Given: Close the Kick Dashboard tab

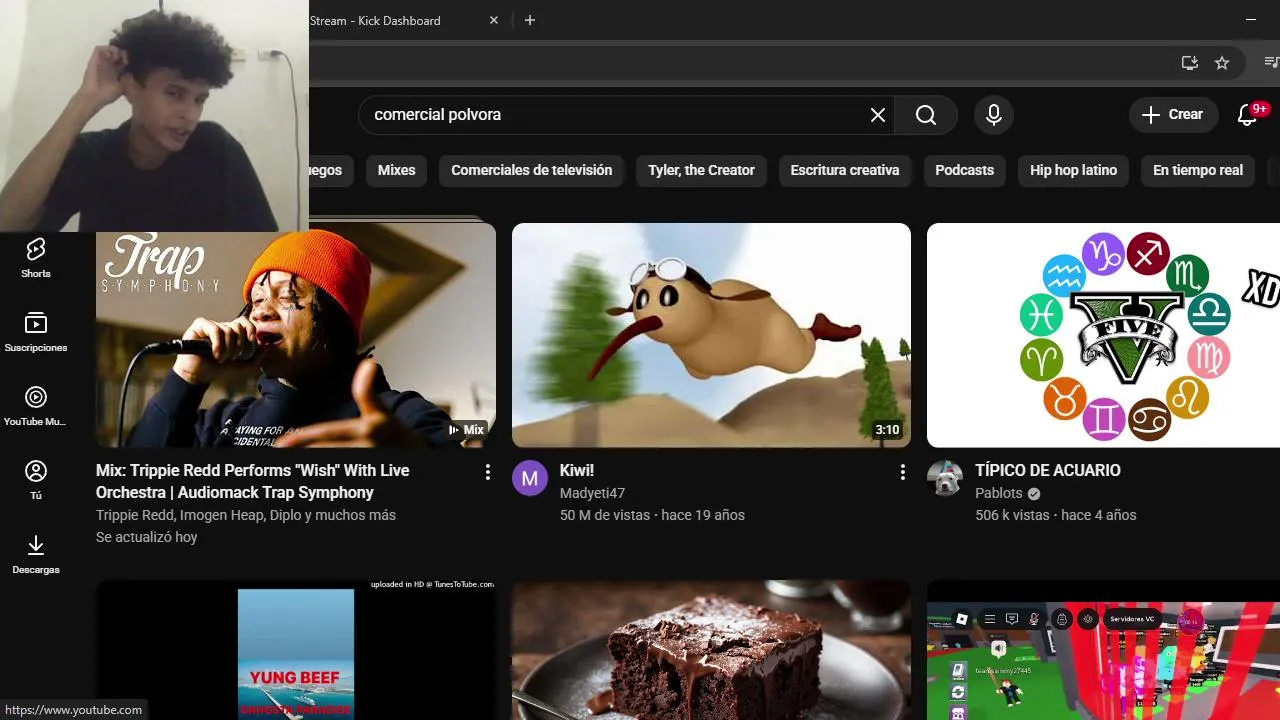Looking at the screenshot, I should point(494,20).
